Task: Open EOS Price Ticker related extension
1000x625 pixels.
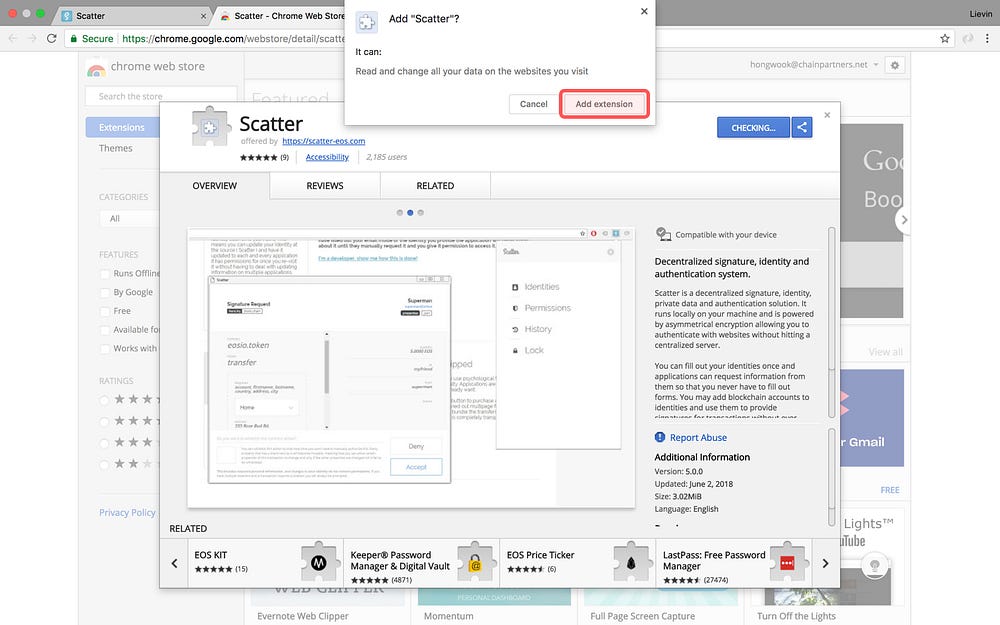Action: point(577,562)
